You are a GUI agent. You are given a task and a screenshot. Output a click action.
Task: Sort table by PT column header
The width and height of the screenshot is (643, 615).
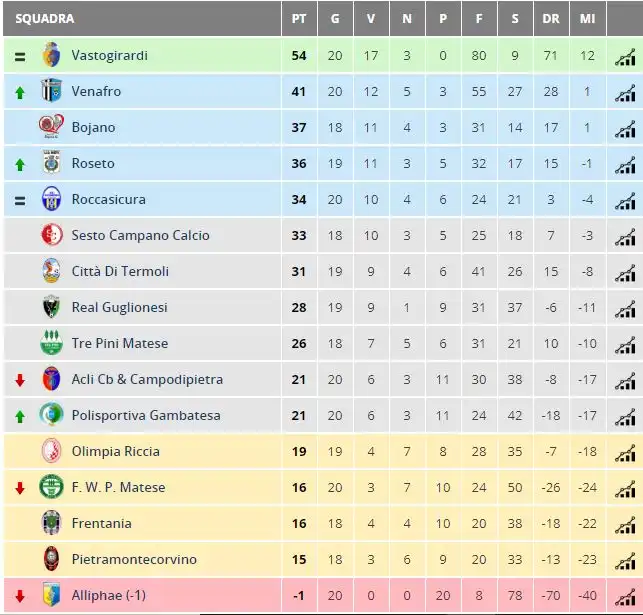[299, 18]
